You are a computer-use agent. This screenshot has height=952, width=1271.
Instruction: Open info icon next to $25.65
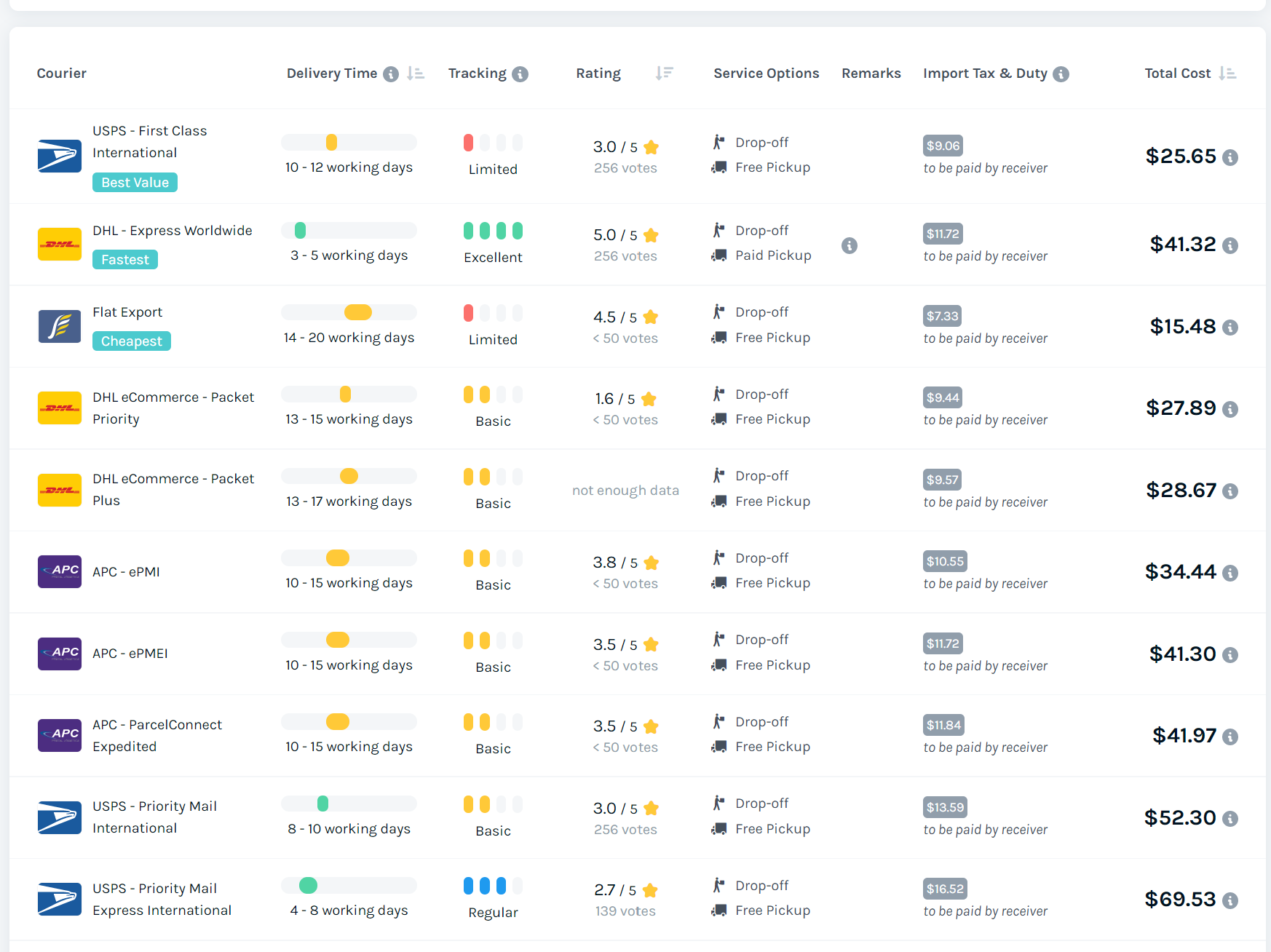click(1230, 157)
